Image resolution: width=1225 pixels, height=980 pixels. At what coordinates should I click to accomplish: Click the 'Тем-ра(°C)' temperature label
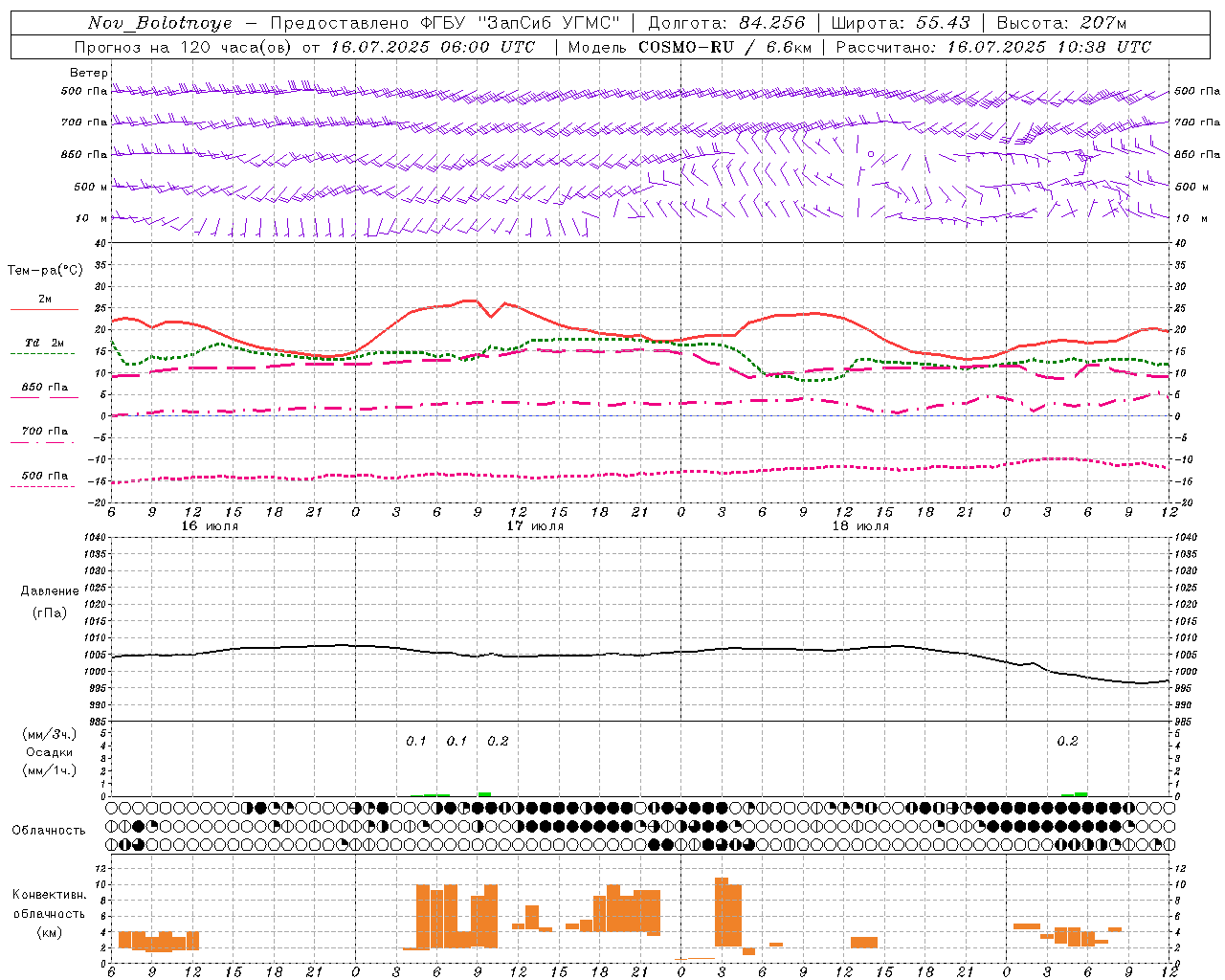pyautogui.click(x=45, y=271)
